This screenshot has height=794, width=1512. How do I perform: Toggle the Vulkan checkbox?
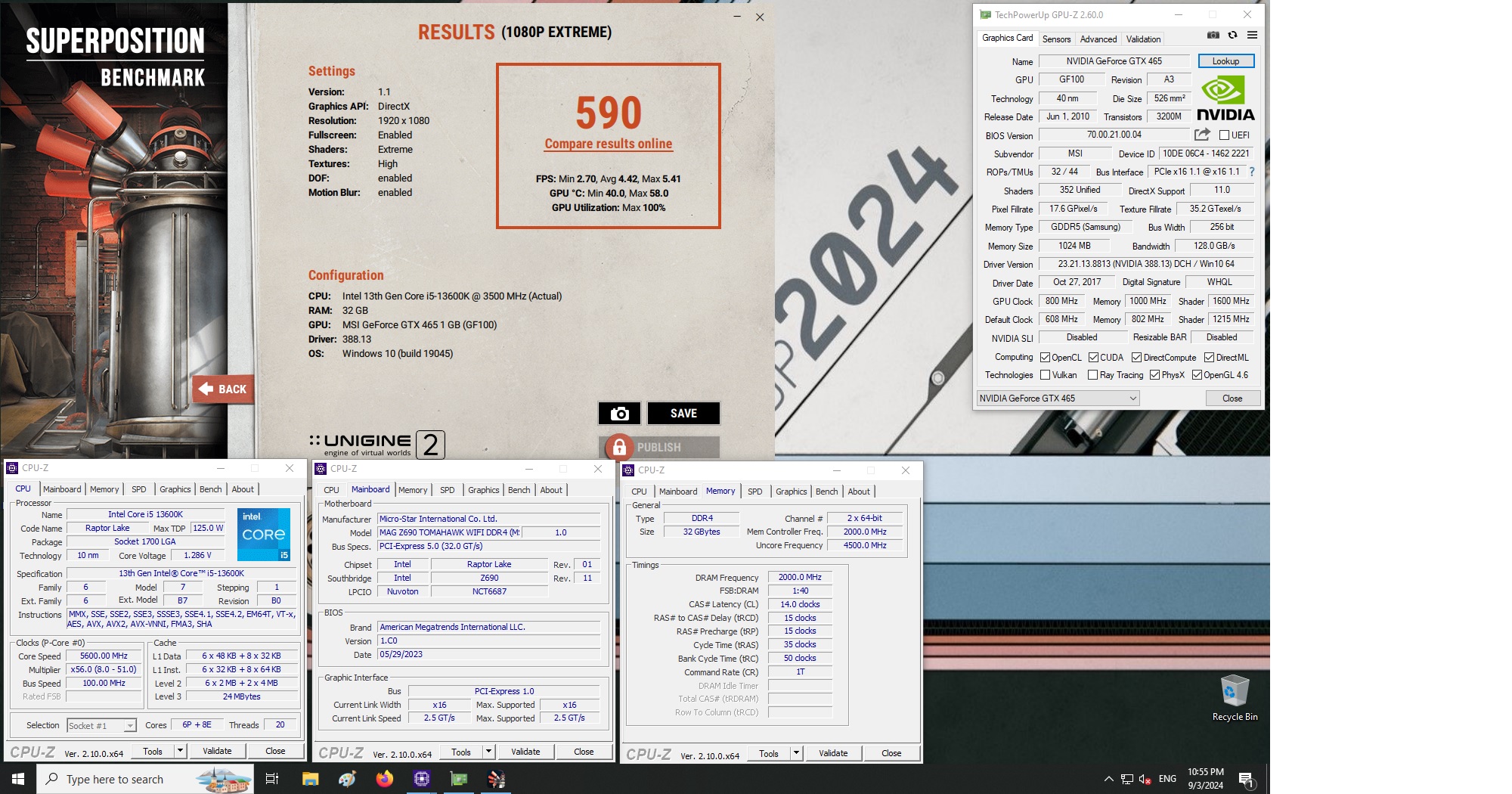point(1046,375)
